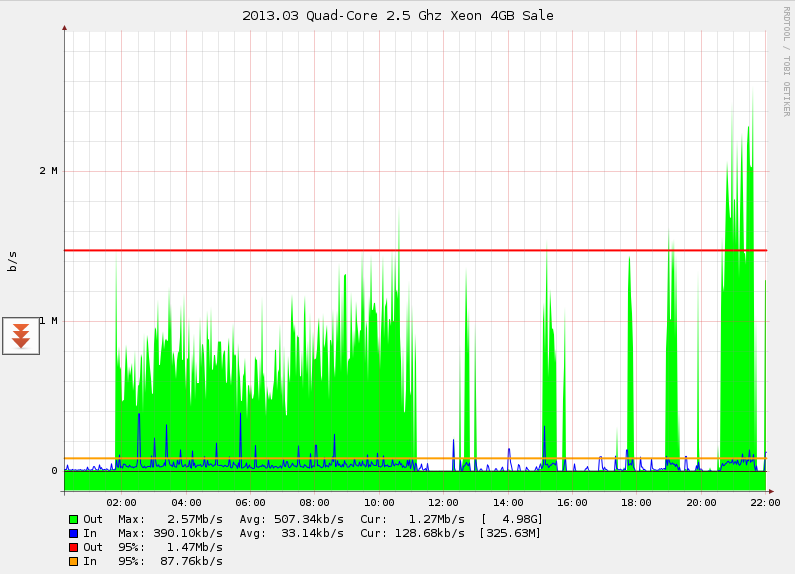Click the 12:00 time axis label
This screenshot has width=795, height=574.
click(x=443, y=503)
